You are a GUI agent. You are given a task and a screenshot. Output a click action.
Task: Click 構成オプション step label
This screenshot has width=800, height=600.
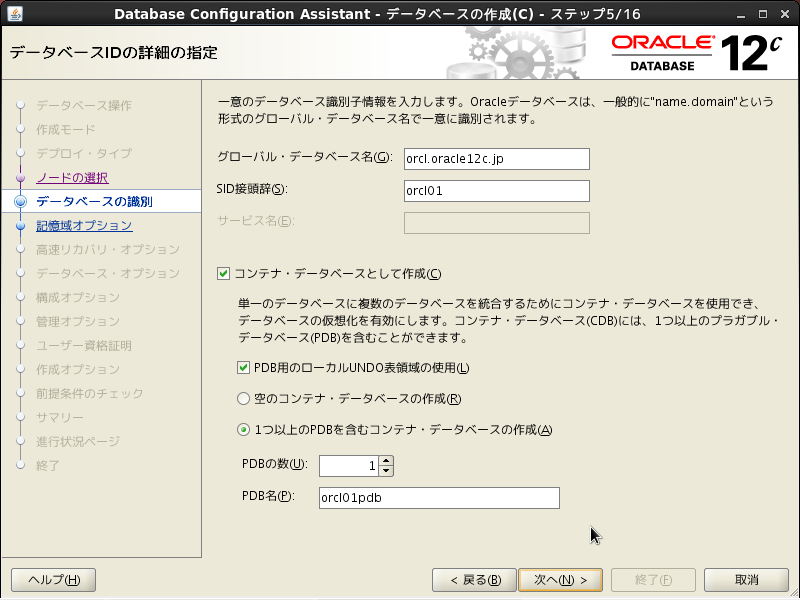coord(78,297)
